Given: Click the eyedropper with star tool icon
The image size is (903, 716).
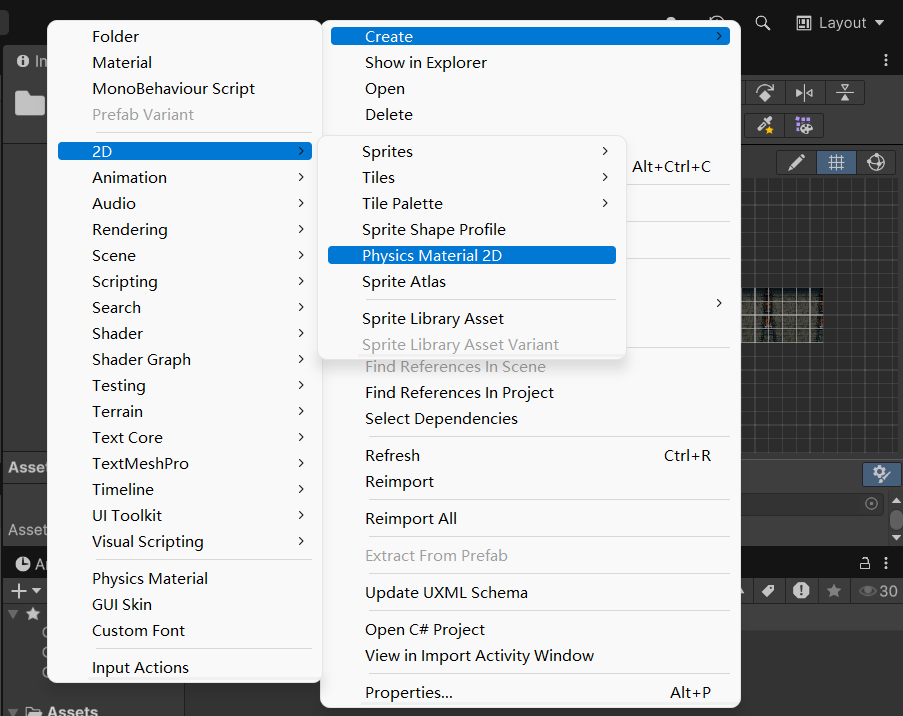Looking at the screenshot, I should coord(765,125).
